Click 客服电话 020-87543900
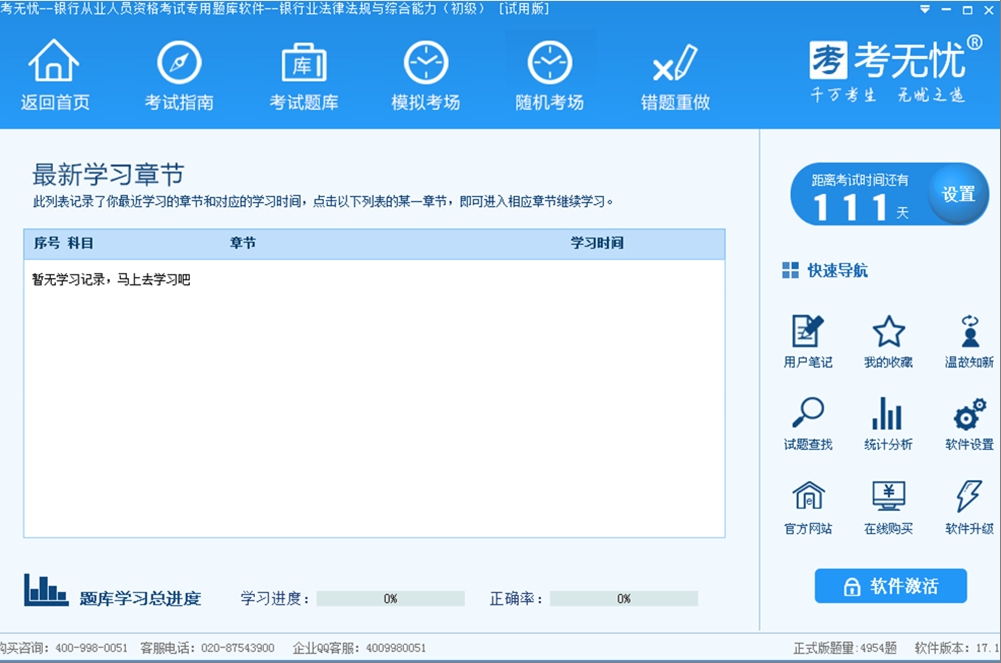1001x663 pixels. (x=207, y=648)
